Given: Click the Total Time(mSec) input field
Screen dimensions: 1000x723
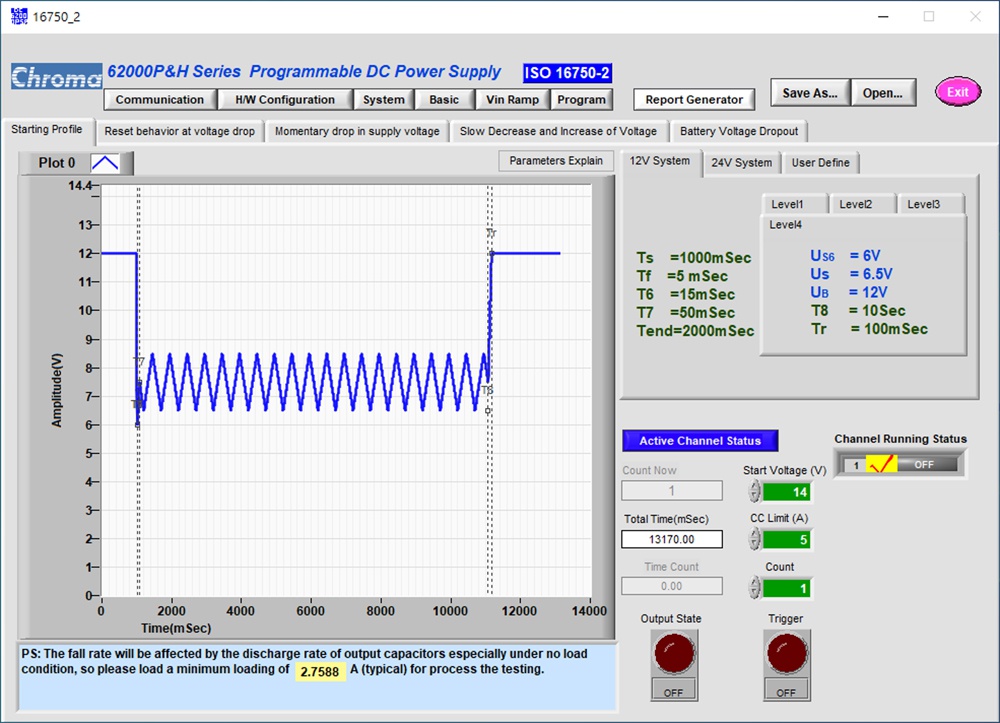Looking at the screenshot, I should pyautogui.click(x=671, y=539).
